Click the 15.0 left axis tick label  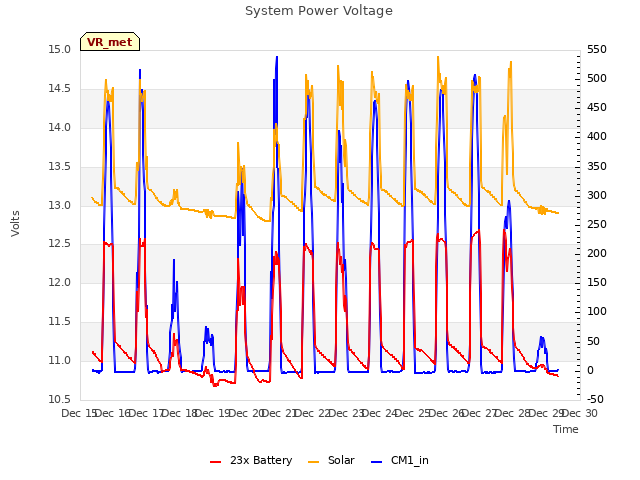click(x=60, y=50)
